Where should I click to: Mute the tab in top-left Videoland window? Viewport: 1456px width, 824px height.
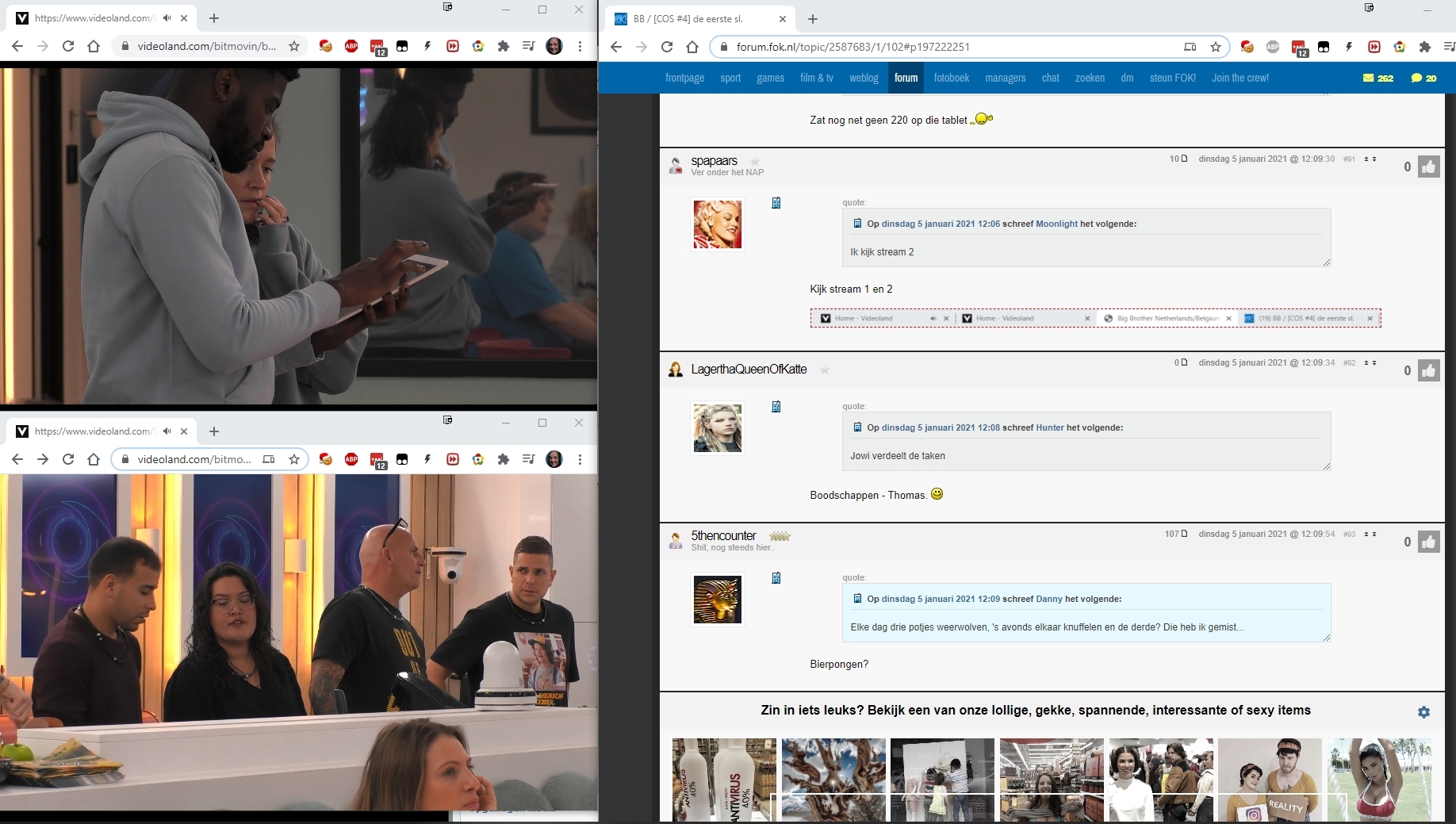tap(167, 17)
